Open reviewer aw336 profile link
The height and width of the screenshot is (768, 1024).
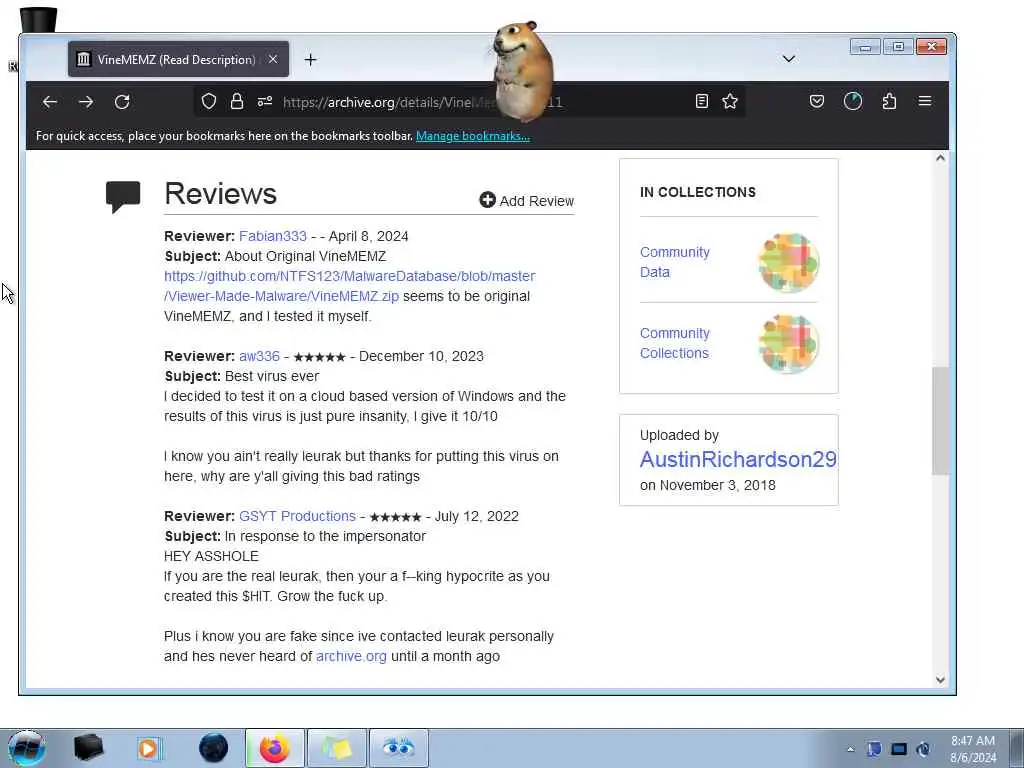coord(259,356)
